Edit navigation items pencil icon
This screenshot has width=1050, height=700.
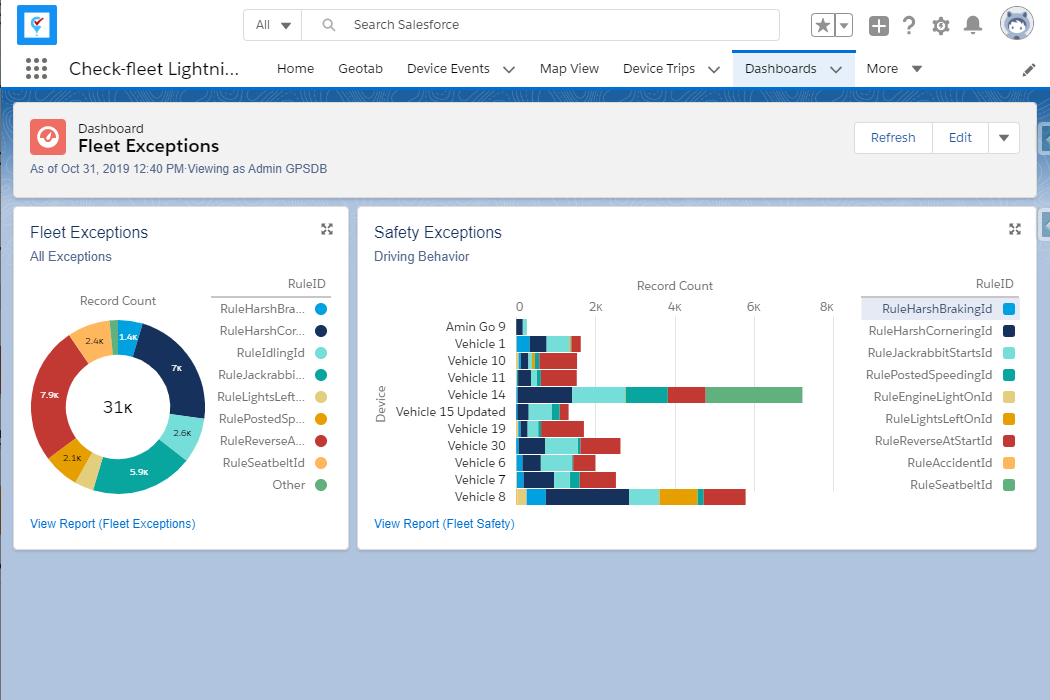click(1029, 70)
